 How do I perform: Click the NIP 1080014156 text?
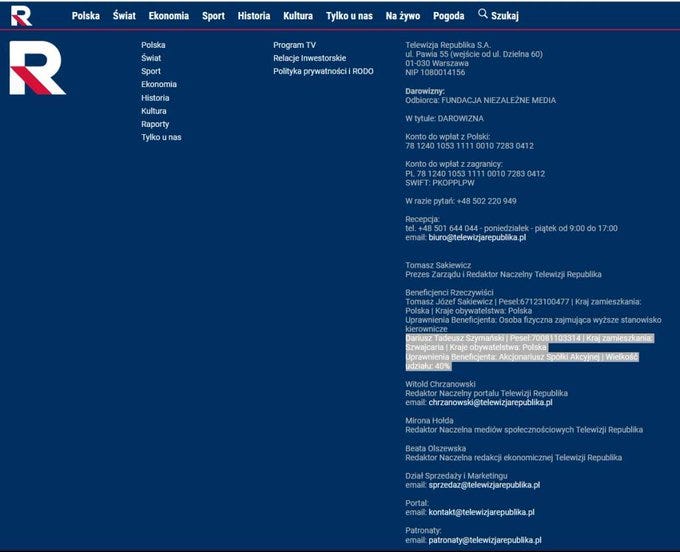(x=435, y=72)
